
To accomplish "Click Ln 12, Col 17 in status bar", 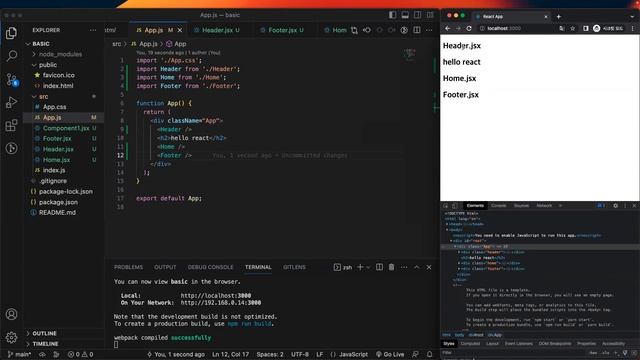I will (x=230, y=354).
